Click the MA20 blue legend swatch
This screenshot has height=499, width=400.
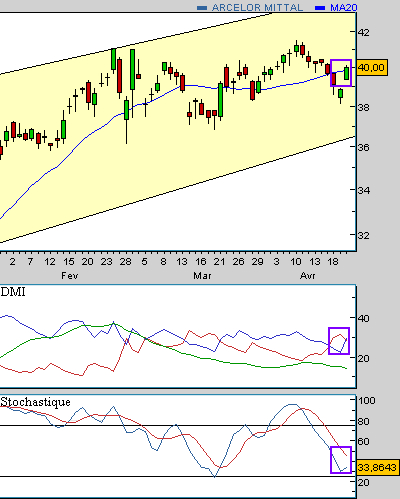(320, 8)
